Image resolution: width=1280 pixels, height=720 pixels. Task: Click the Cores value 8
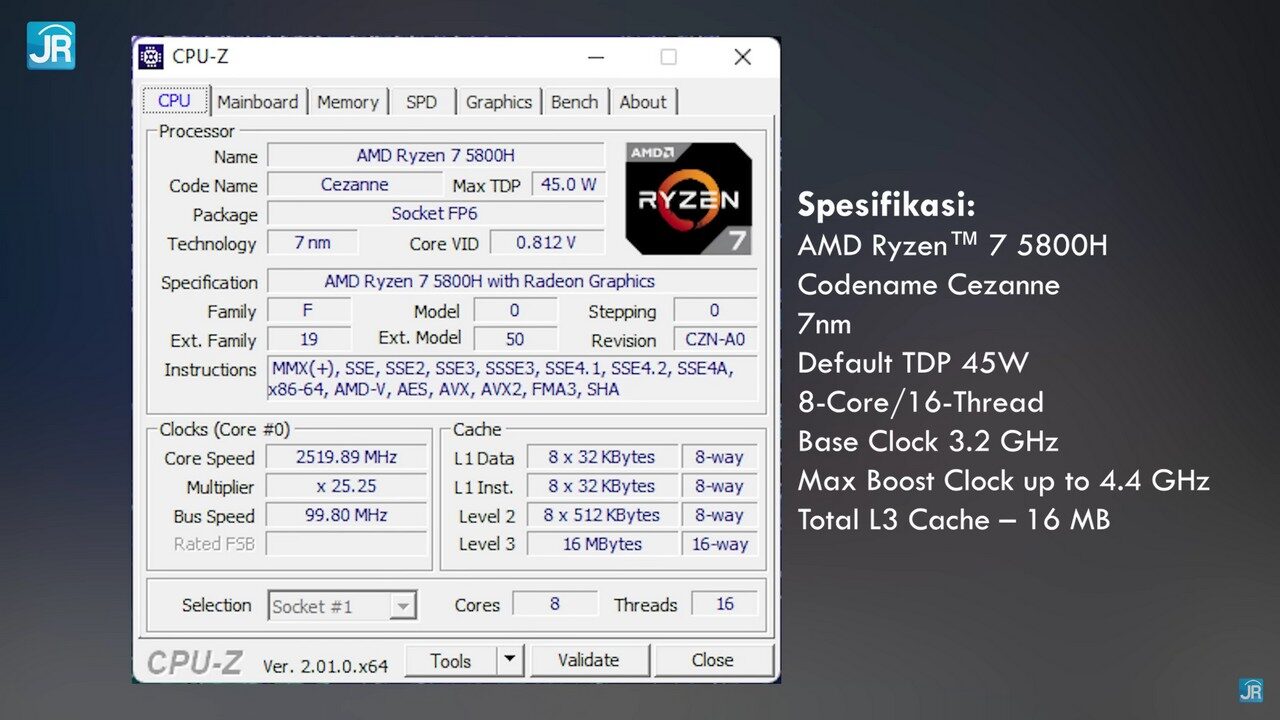[555, 604]
